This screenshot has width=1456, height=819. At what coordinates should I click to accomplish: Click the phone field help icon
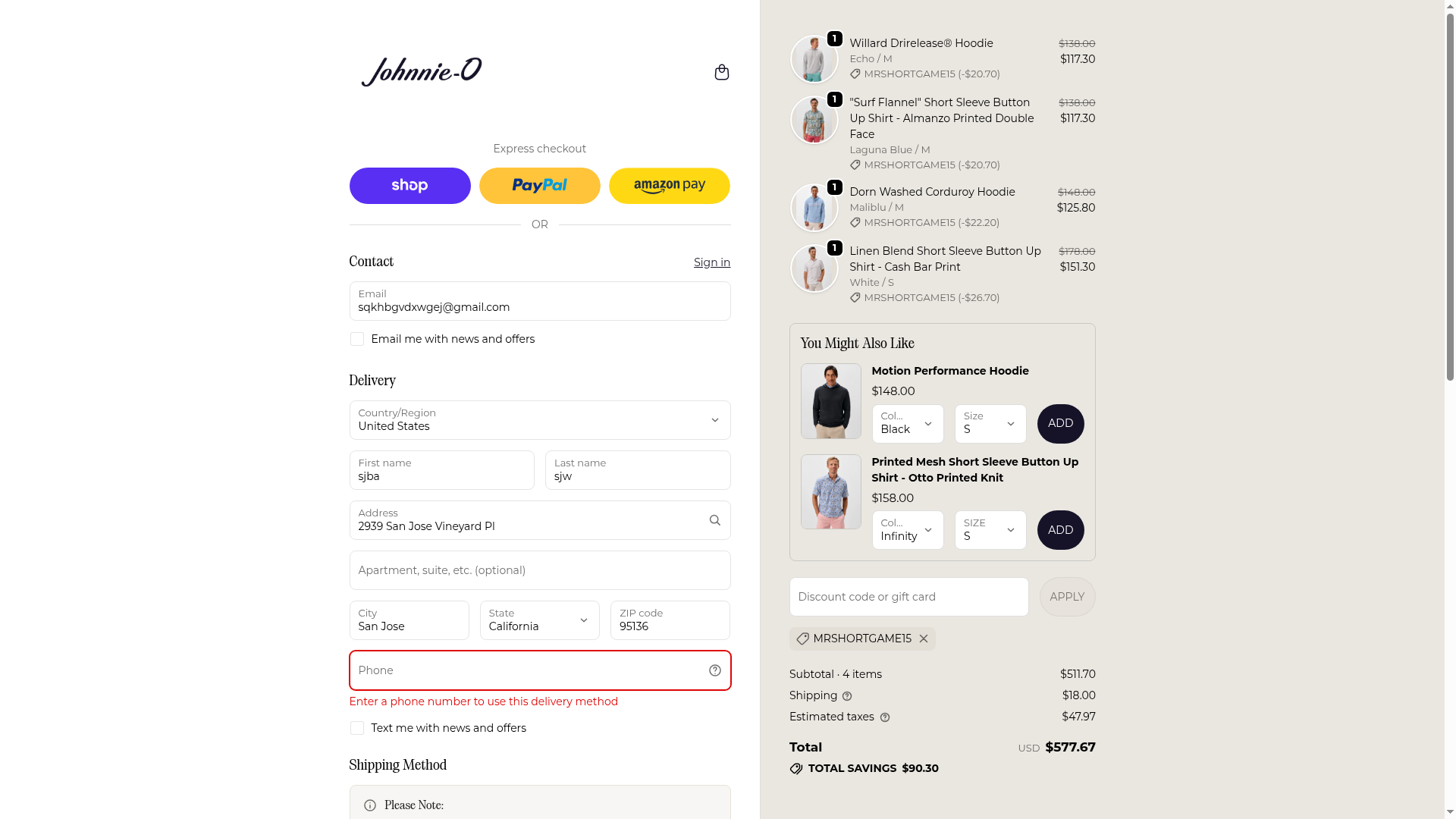(714, 670)
